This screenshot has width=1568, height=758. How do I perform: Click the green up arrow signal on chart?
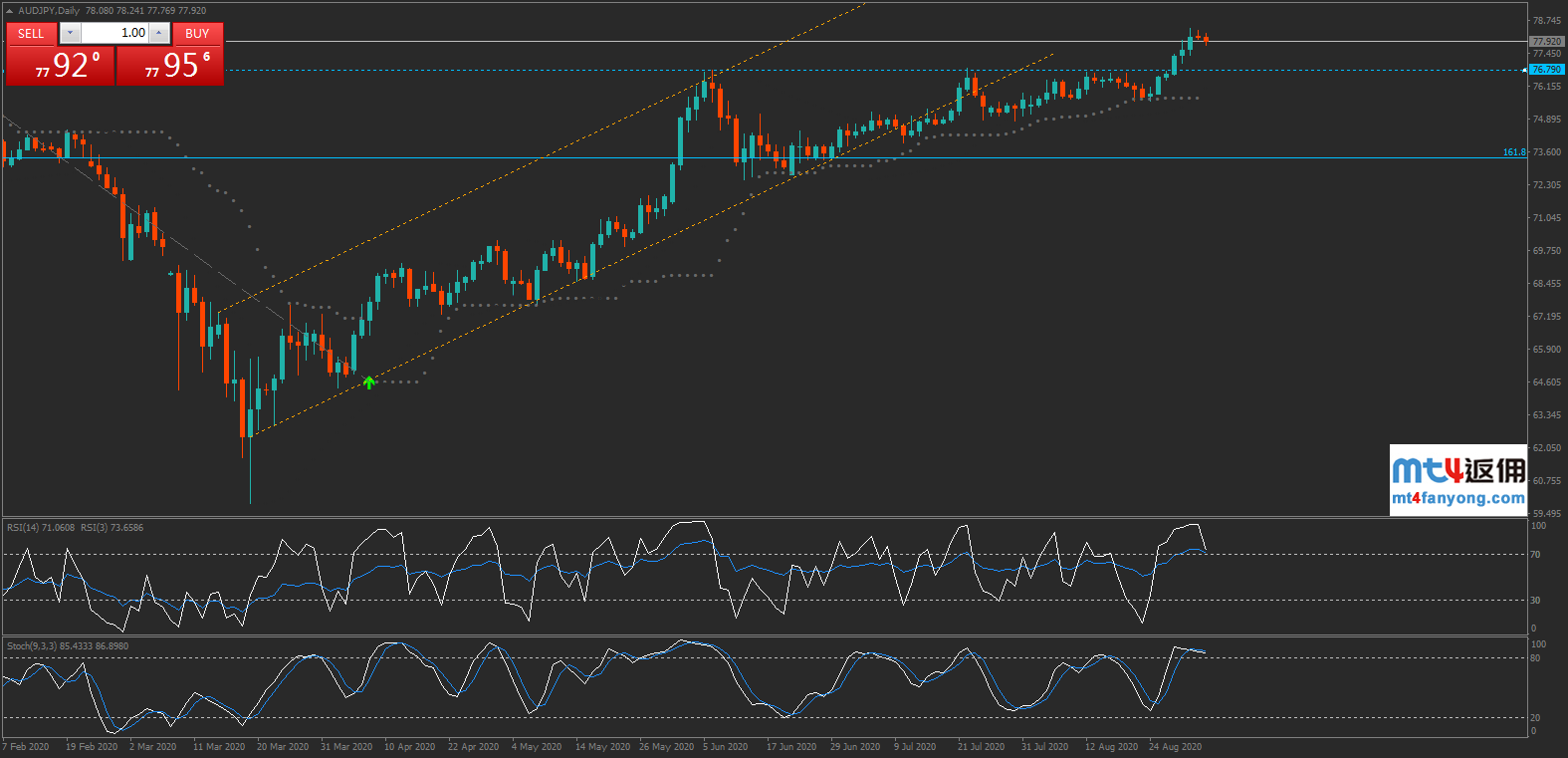point(369,382)
